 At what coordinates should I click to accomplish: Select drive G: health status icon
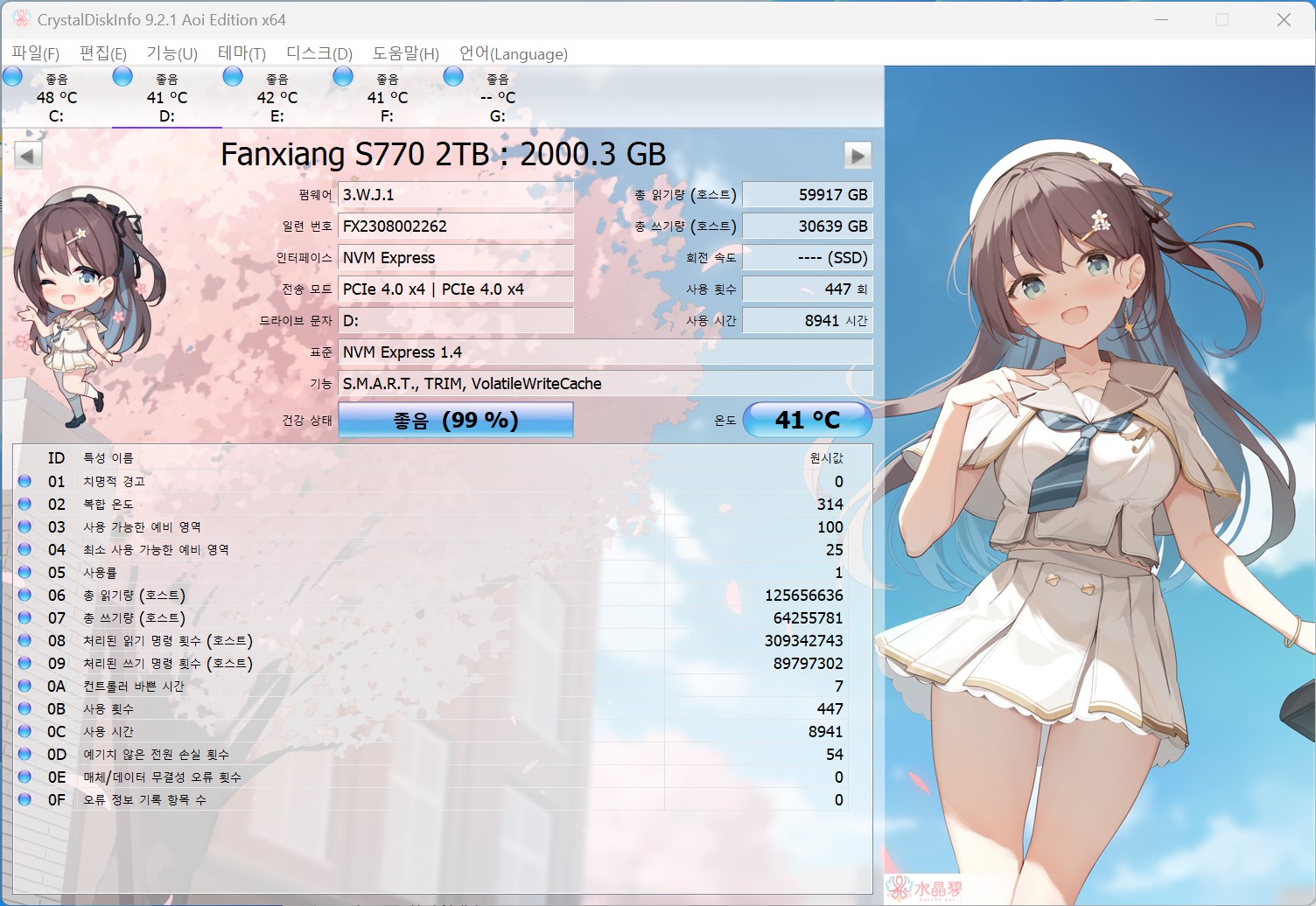coord(453,76)
